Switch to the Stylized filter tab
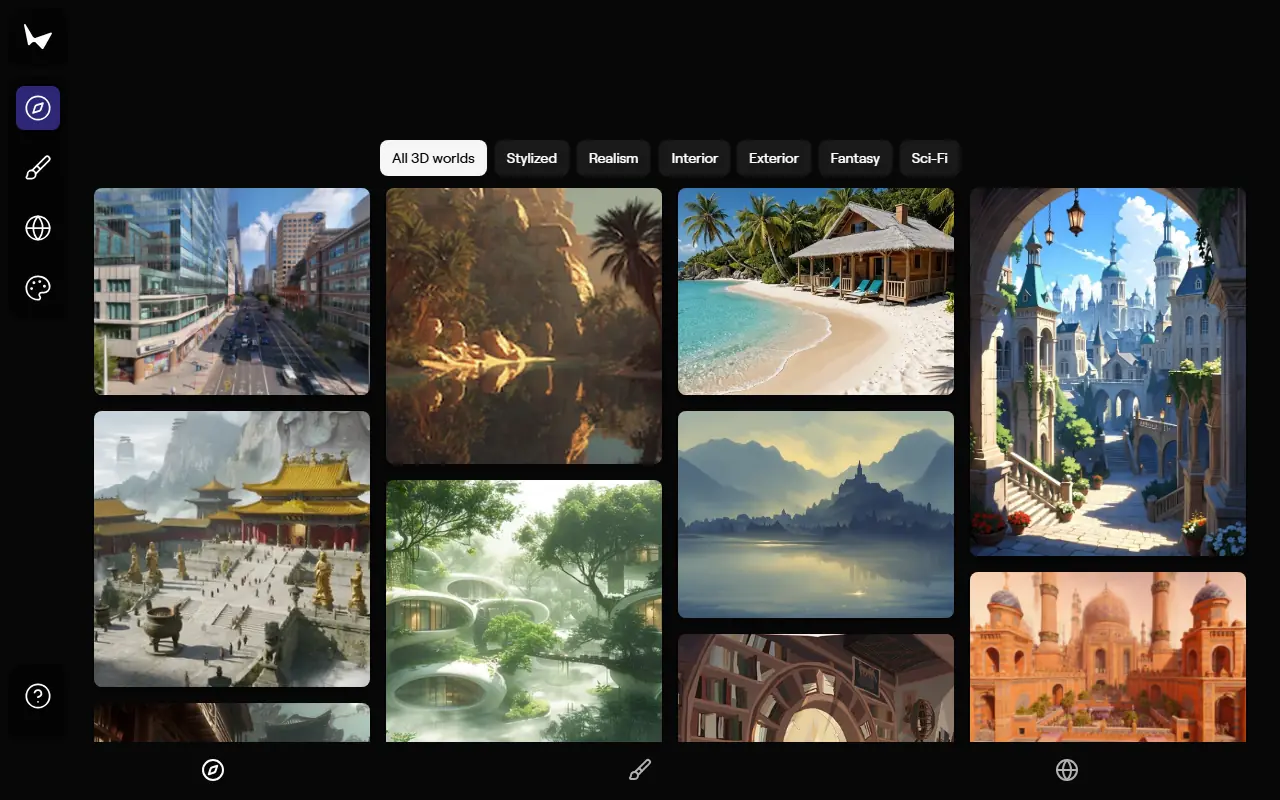Viewport: 1280px width, 800px height. click(532, 158)
